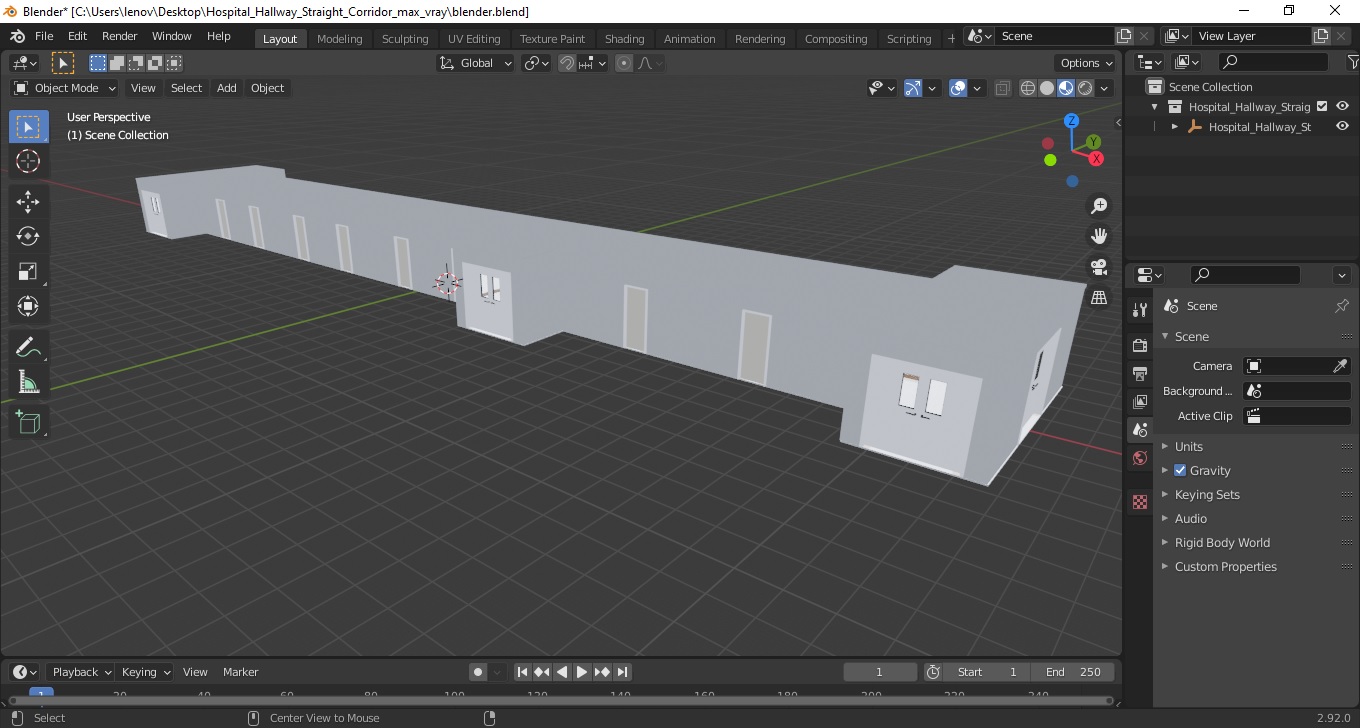Screen dimensions: 1360x728
Task: Switch orthographic/perspective grid icon
Action: point(1099,298)
